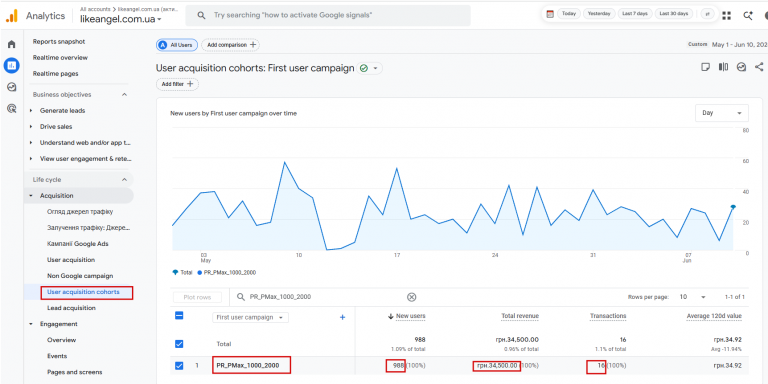The height and width of the screenshot is (384, 768).
Task: Open the Google apps grid icon
Action: 726,16
